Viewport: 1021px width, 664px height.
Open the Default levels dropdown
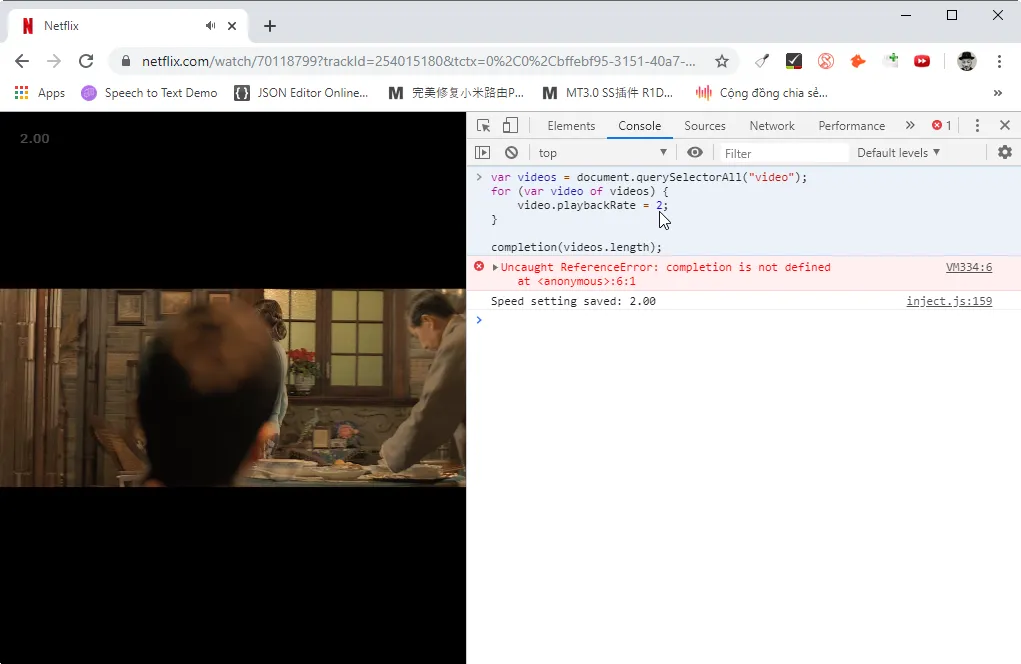(898, 152)
